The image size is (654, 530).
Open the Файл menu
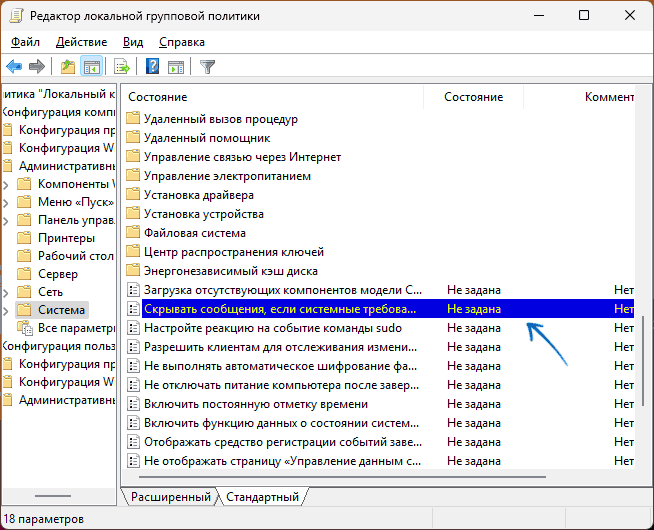coord(26,42)
